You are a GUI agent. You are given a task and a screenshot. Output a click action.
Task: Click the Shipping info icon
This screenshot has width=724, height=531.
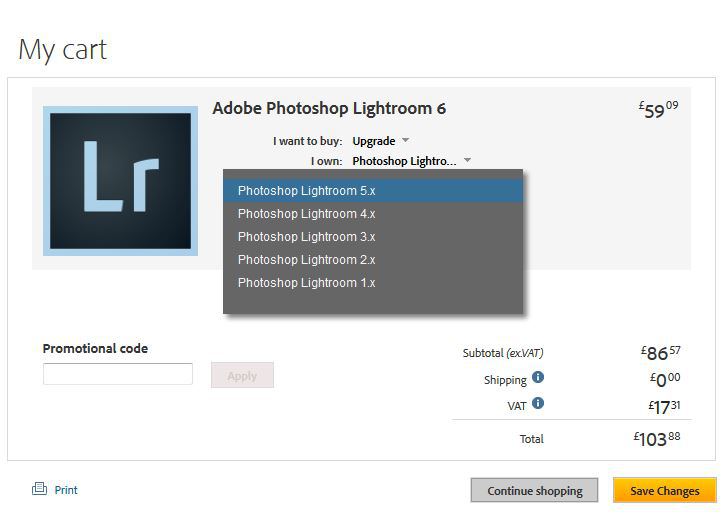pyautogui.click(x=538, y=377)
